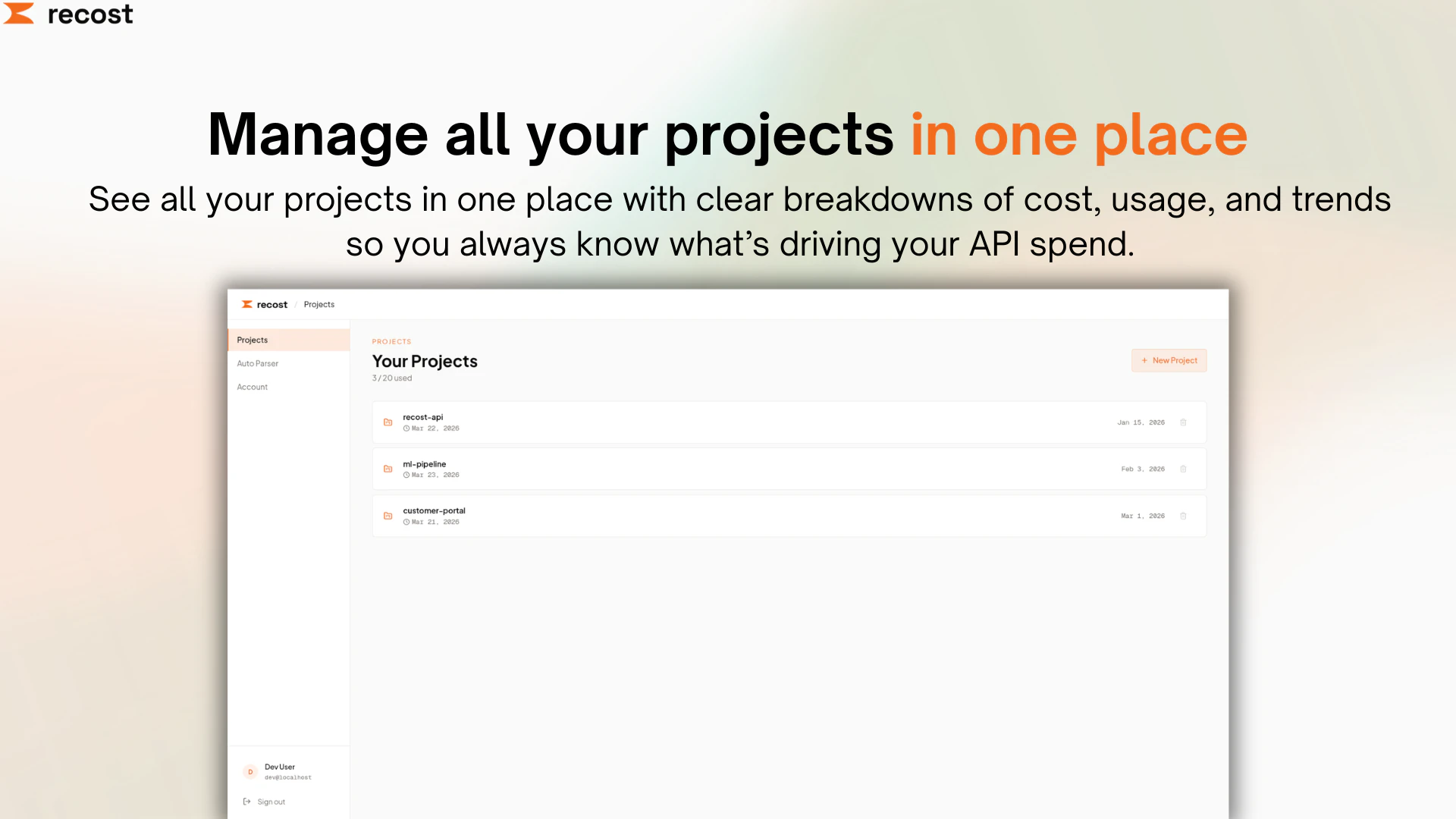
Task: Click the sign out arrow icon
Action: click(x=246, y=801)
